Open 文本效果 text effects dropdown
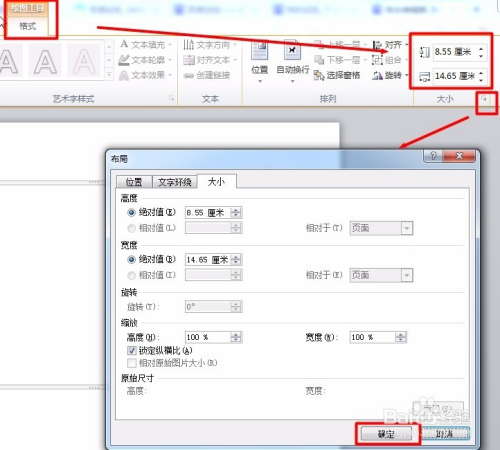Viewport: 500px width, 450px height. click(146, 75)
